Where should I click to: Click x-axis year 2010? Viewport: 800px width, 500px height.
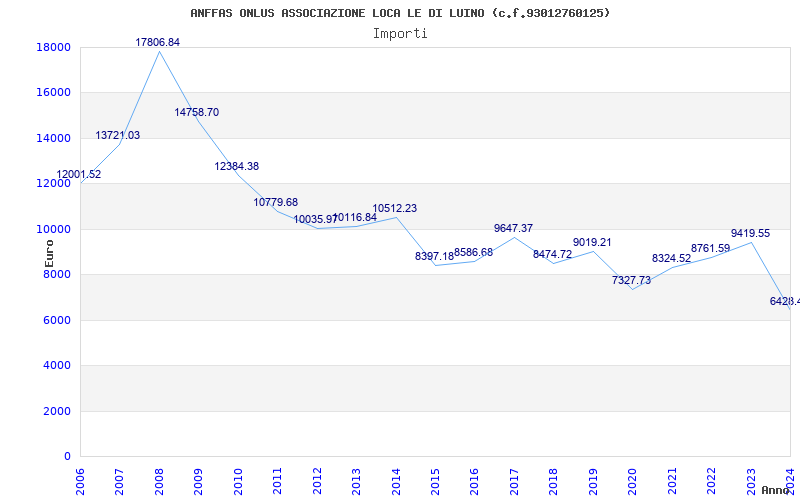coord(238,482)
